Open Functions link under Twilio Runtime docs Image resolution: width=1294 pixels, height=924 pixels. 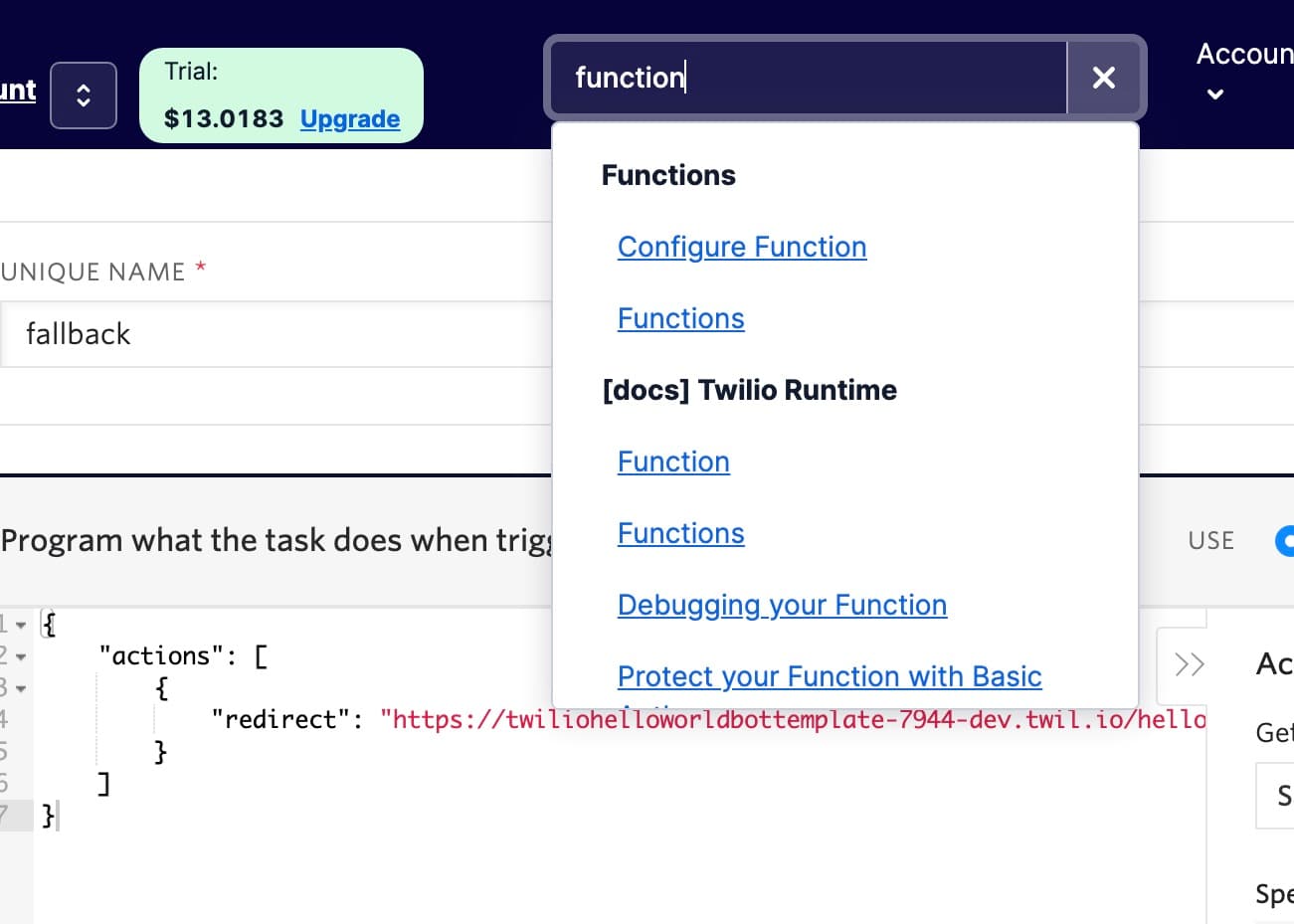click(681, 533)
